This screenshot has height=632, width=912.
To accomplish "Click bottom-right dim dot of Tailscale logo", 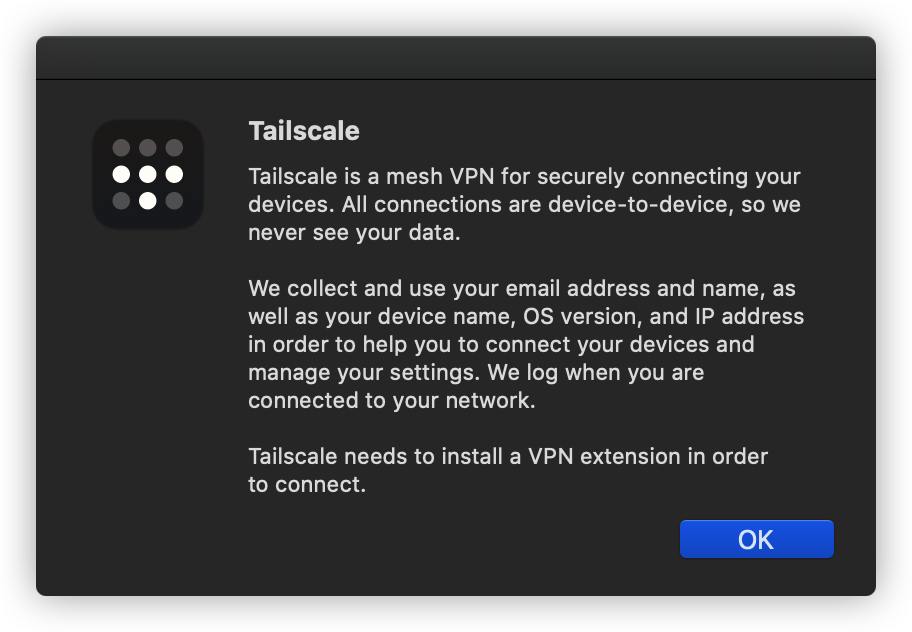I will click(x=174, y=200).
